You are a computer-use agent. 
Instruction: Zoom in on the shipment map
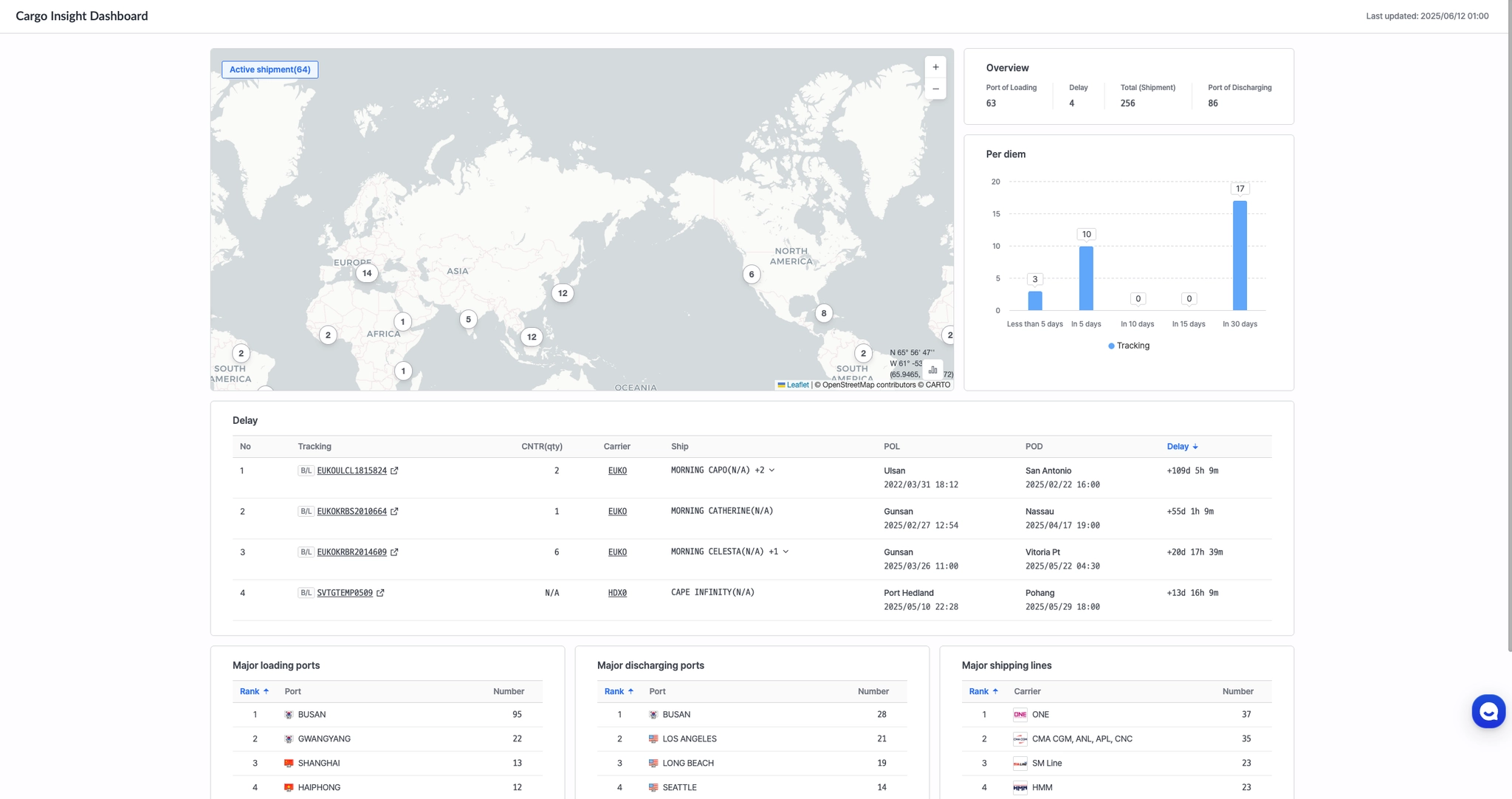tap(935, 67)
